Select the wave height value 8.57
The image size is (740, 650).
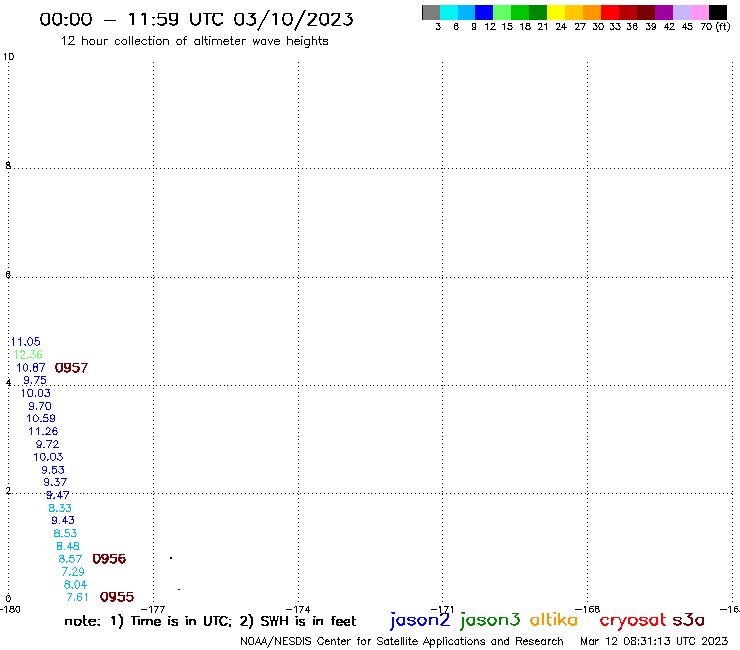[70, 559]
